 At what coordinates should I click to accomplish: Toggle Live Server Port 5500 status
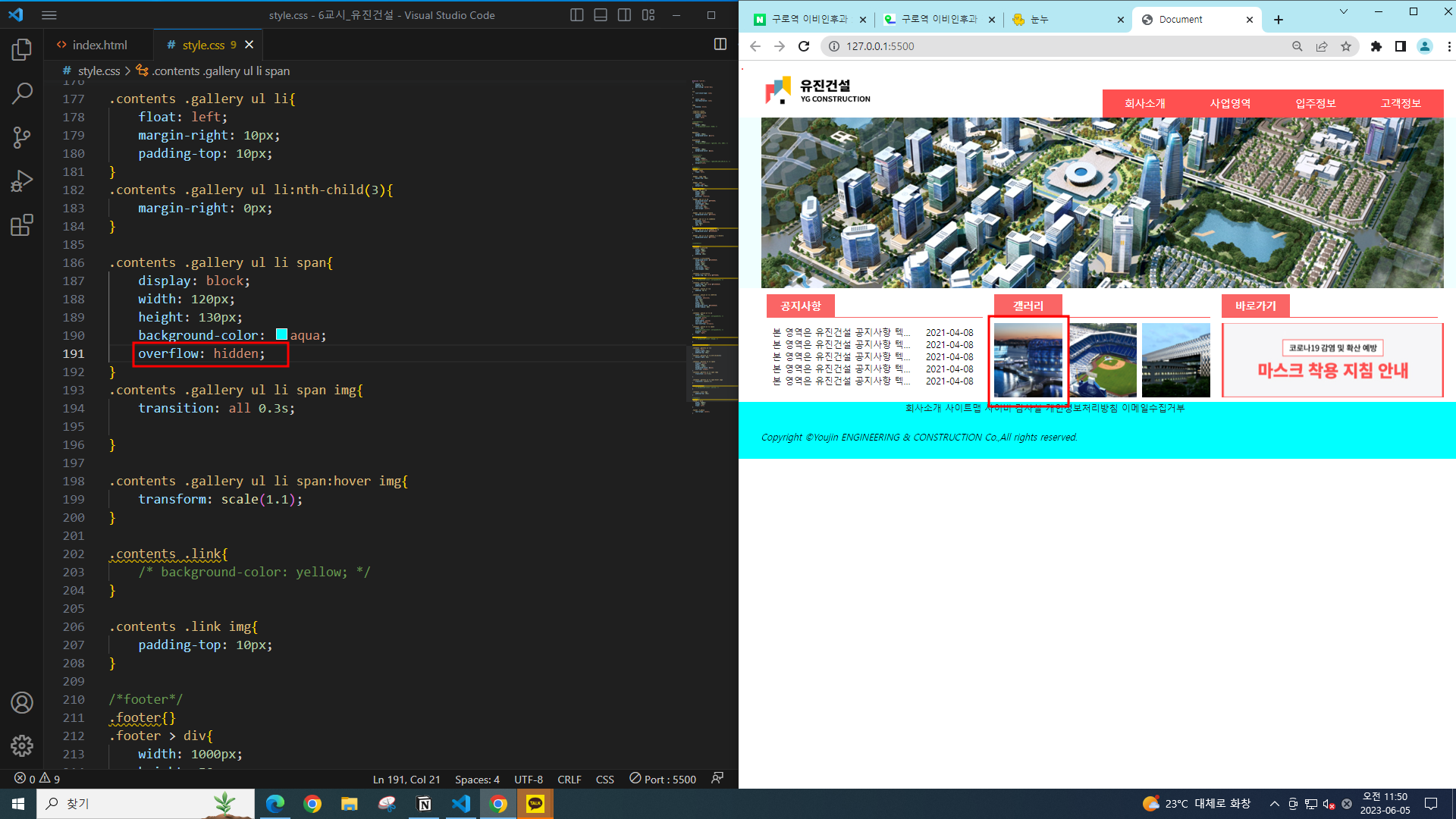point(663,780)
